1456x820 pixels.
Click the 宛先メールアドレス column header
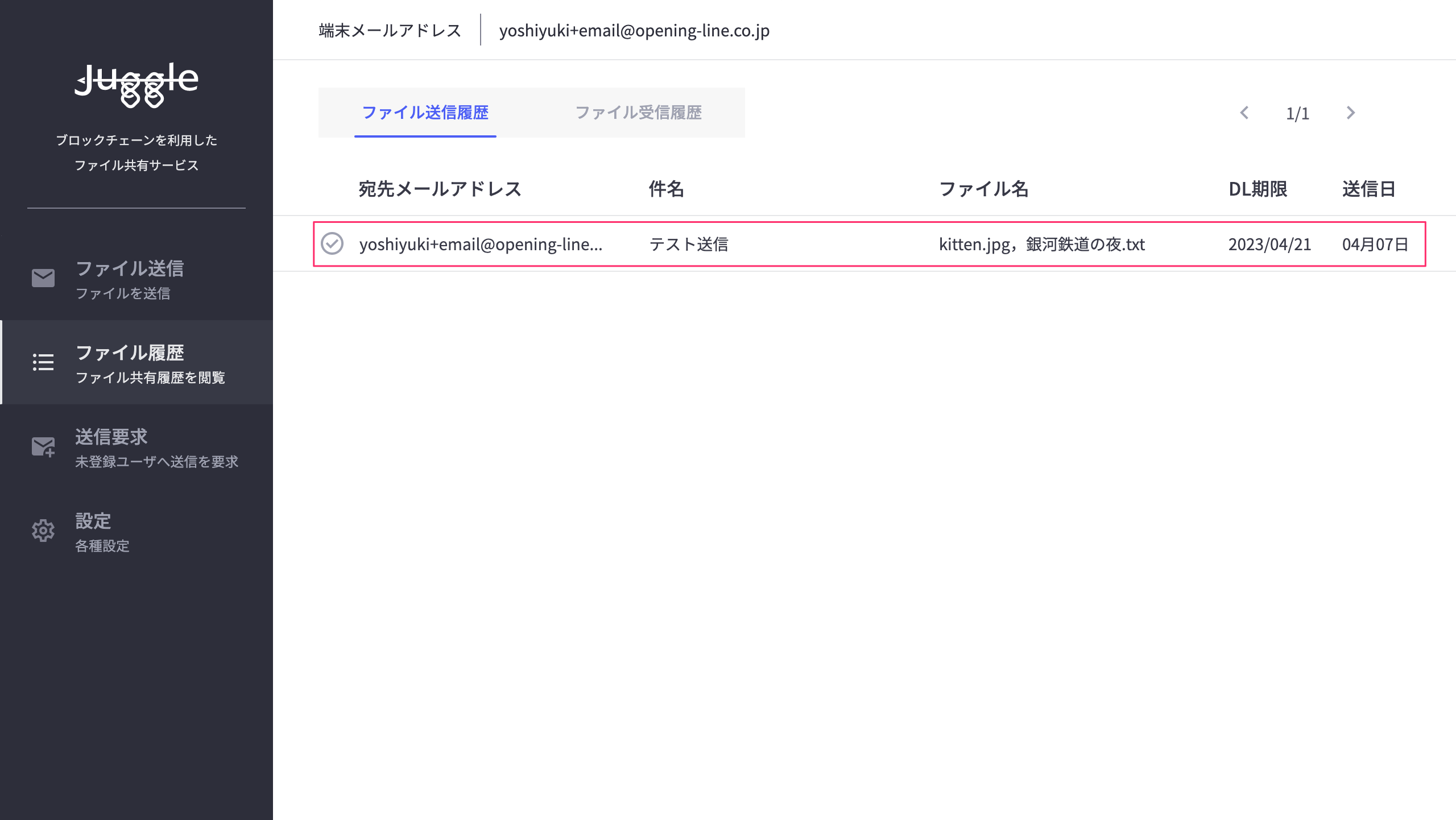[440, 189]
